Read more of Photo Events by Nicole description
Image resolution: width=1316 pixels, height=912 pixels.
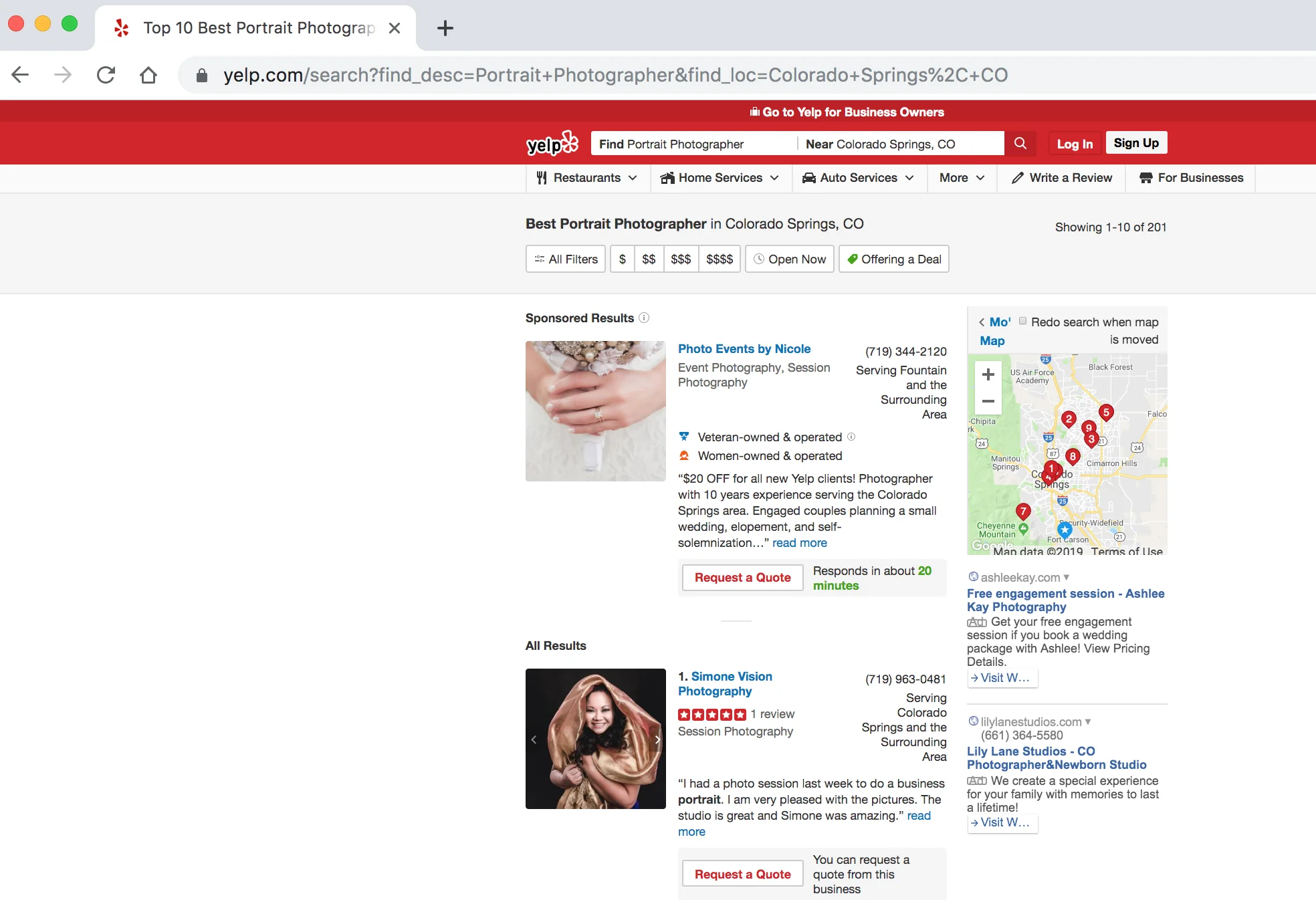point(800,543)
